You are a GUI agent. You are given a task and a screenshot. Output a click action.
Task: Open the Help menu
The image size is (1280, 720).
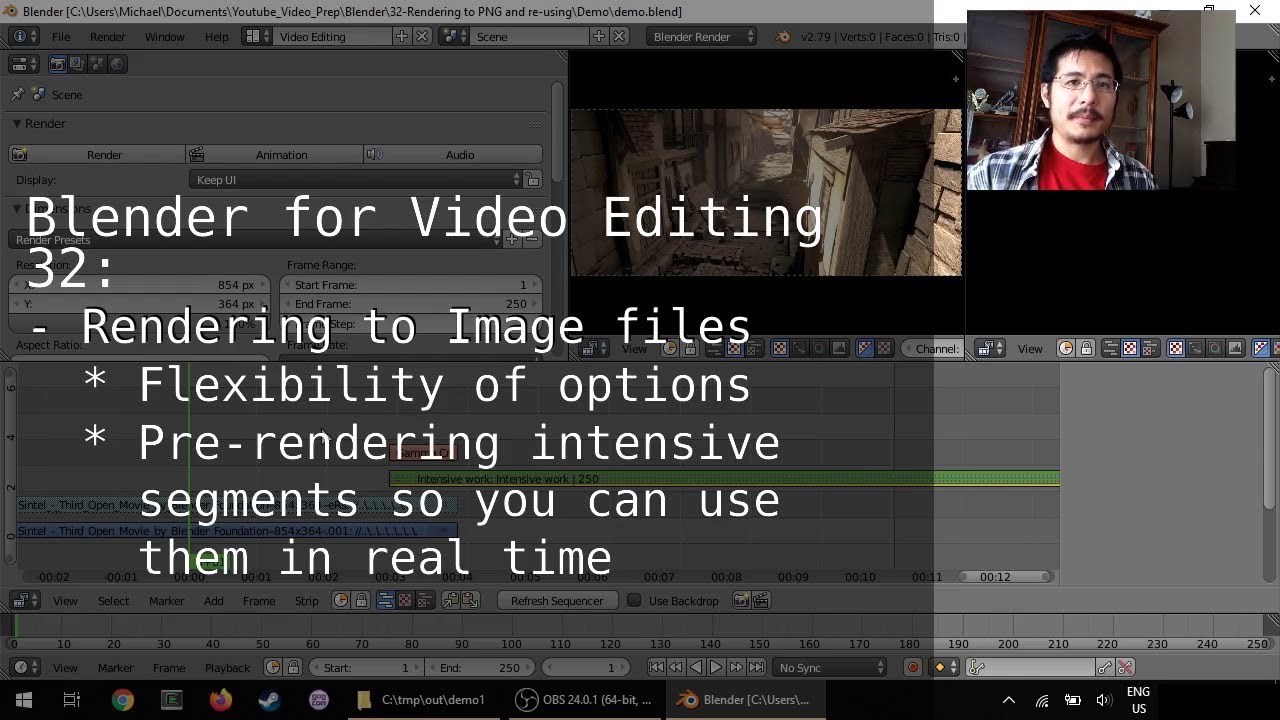[x=216, y=36]
